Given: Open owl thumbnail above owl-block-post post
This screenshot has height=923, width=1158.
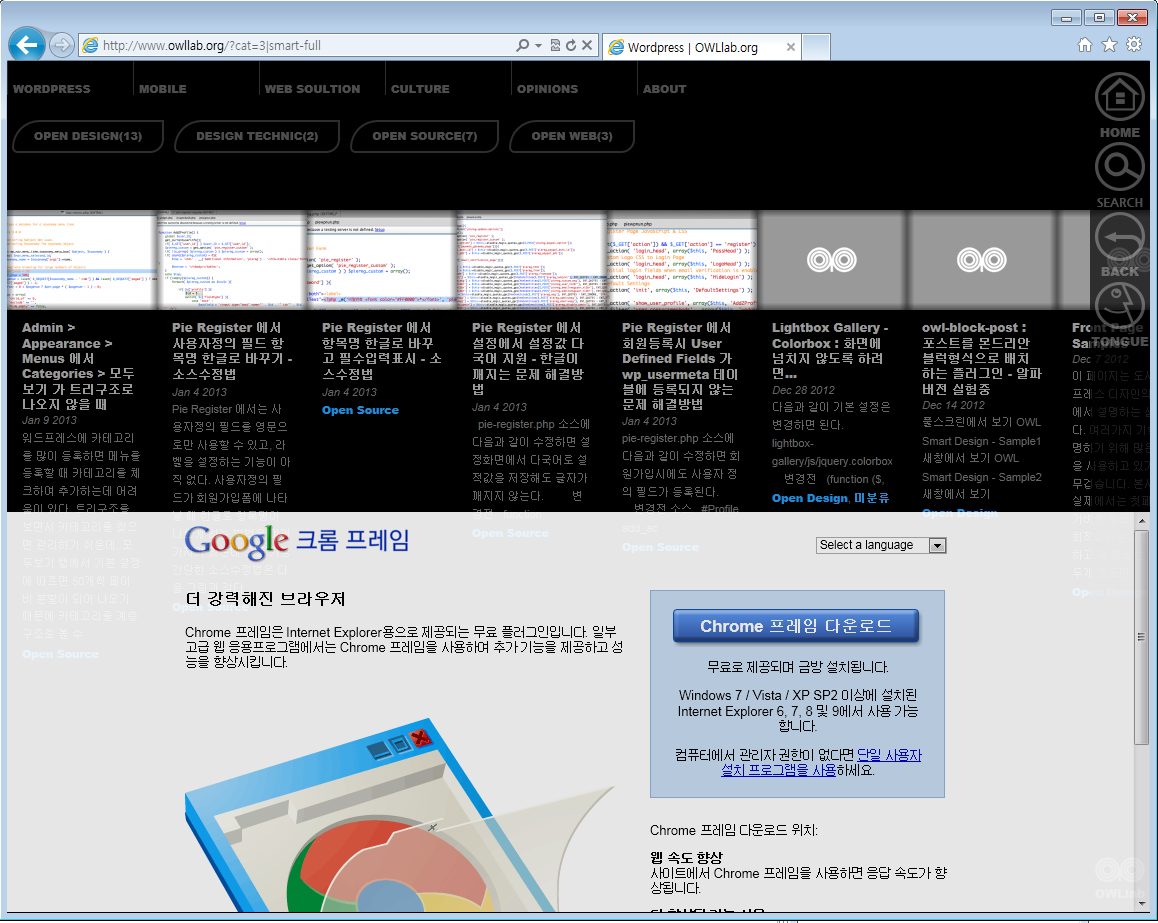Looking at the screenshot, I should (981, 260).
